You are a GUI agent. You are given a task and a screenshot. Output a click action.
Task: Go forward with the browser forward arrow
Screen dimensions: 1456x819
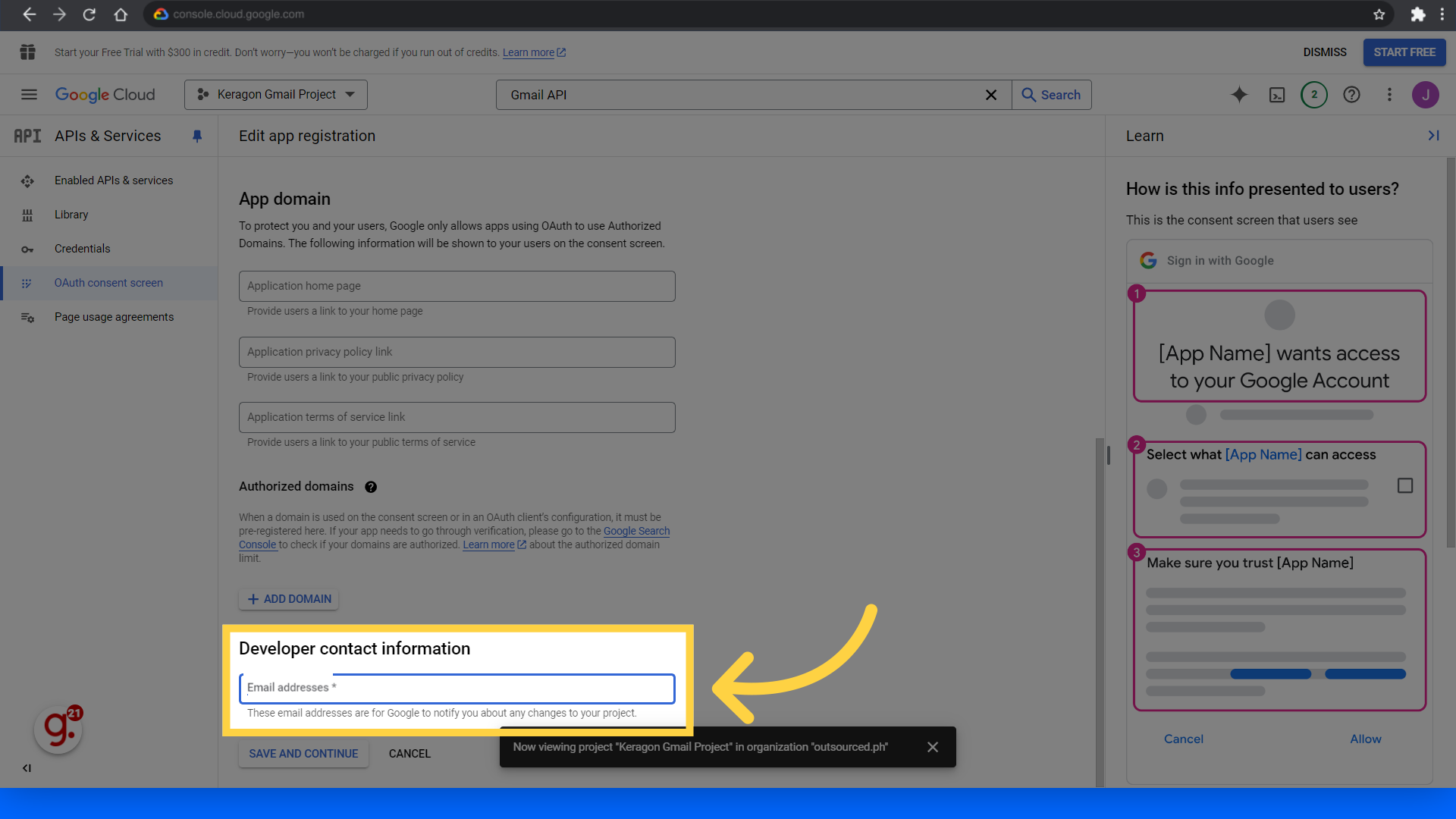59,14
